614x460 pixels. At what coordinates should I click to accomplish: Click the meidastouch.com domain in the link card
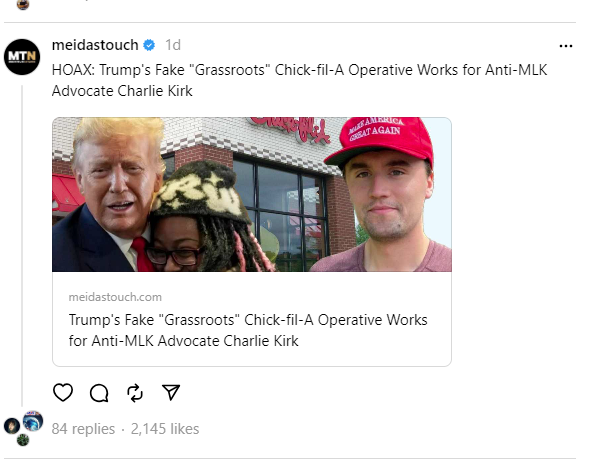(115, 298)
